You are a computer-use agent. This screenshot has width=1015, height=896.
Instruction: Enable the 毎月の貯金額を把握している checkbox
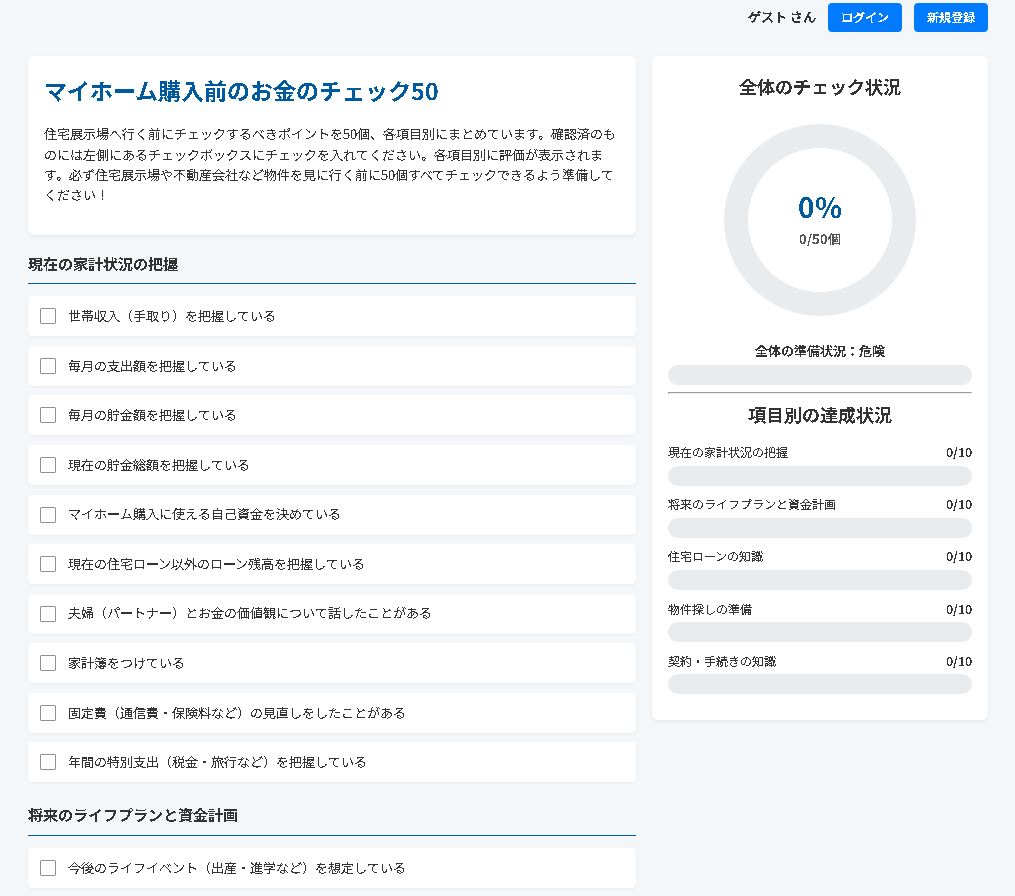48,415
